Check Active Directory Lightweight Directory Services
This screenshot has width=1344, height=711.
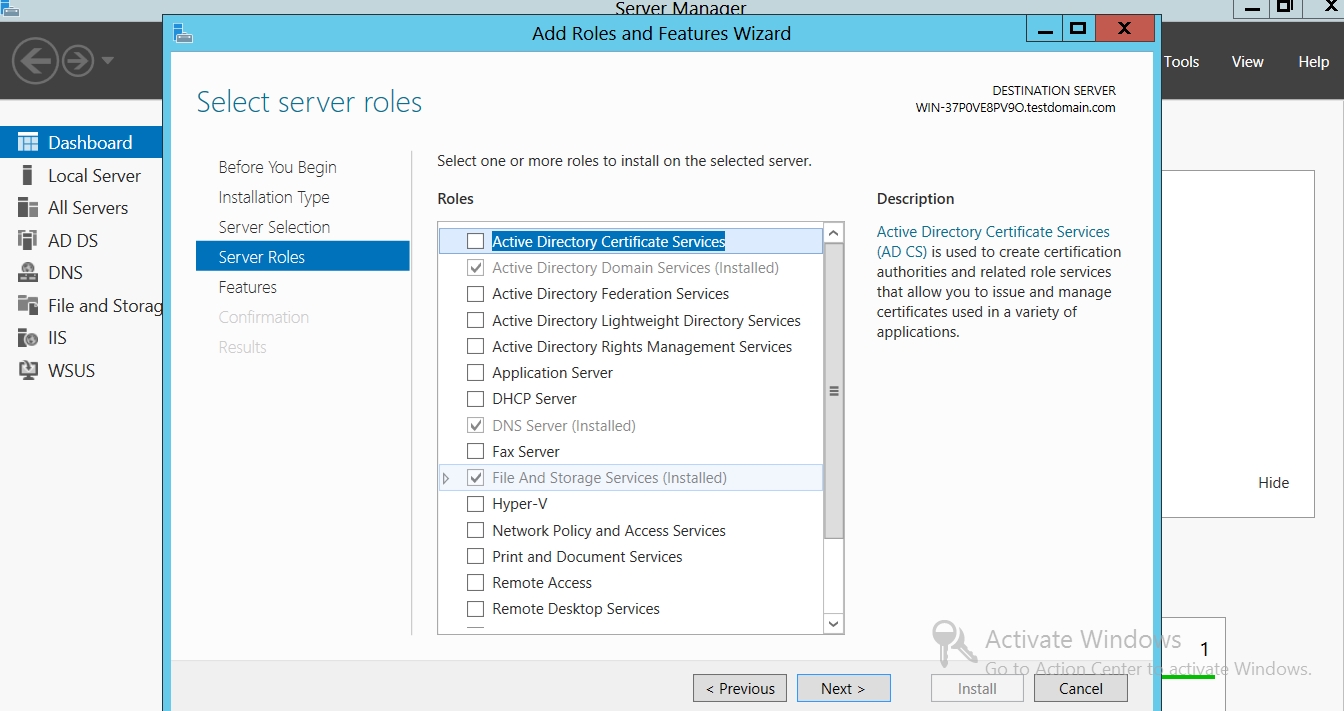[475, 320]
